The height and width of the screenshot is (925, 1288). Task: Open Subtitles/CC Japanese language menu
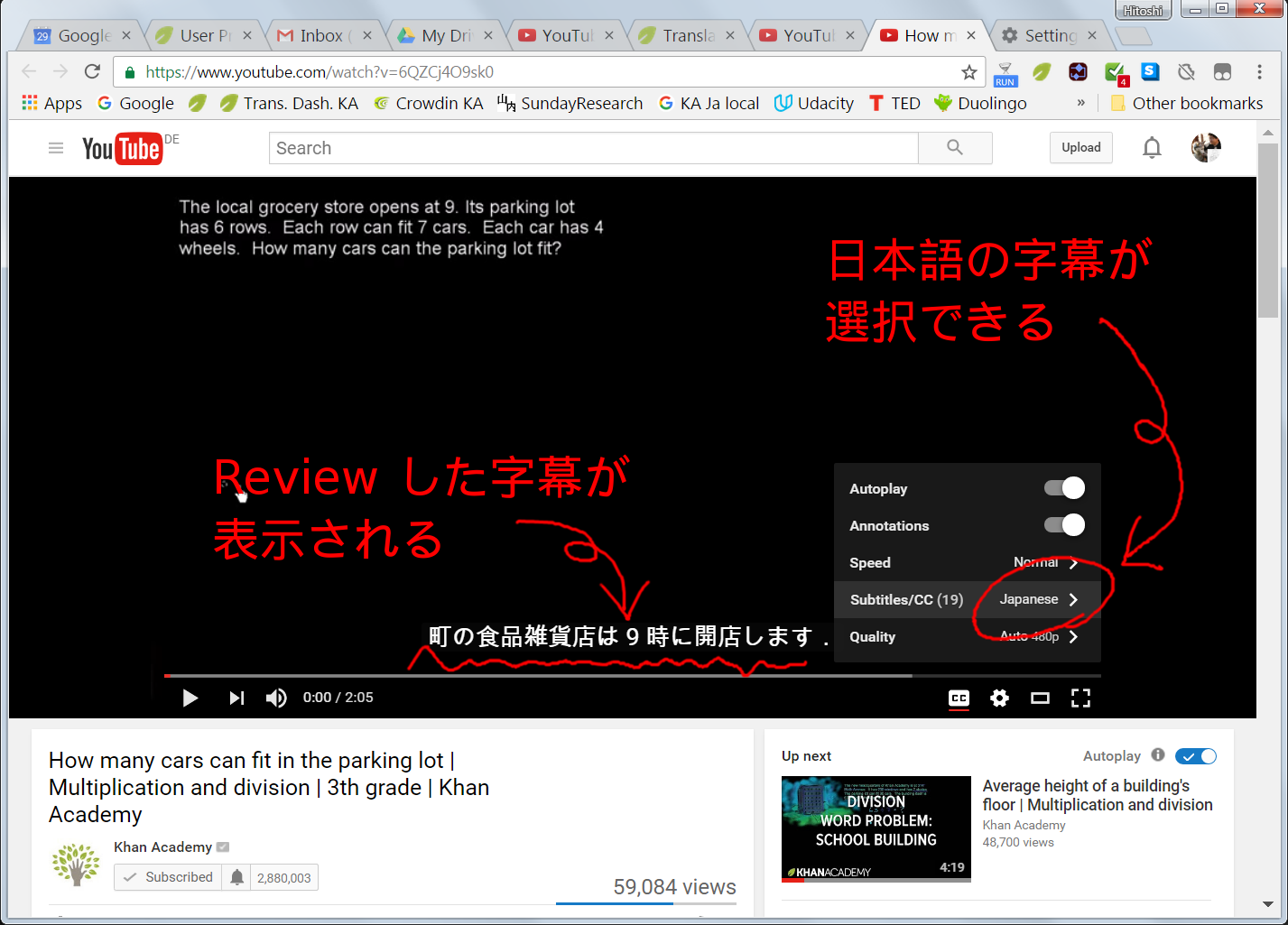pyautogui.click(x=966, y=599)
